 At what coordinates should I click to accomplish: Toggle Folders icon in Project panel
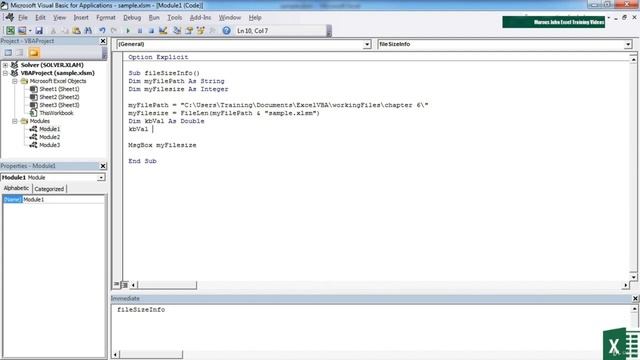click(x=34, y=53)
